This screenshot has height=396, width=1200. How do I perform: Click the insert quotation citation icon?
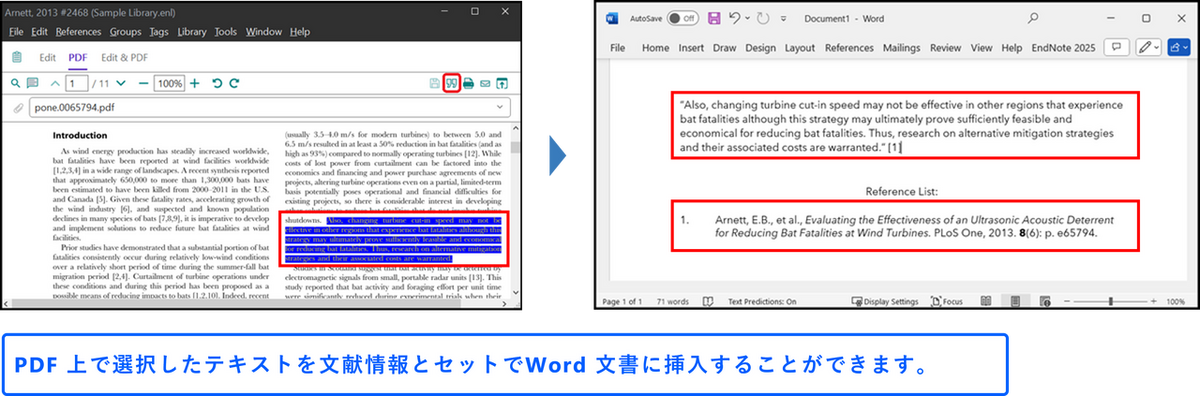click(451, 83)
